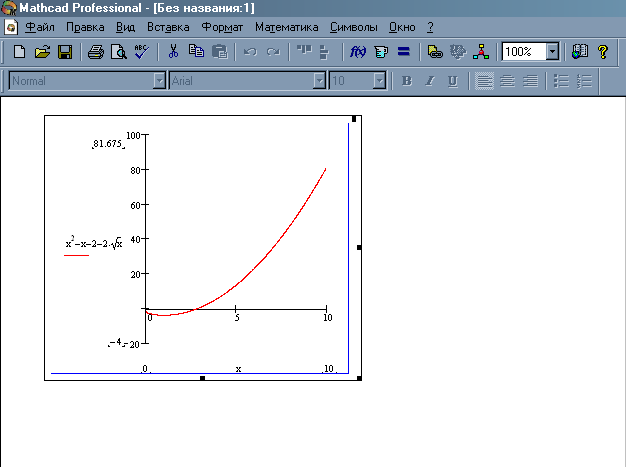The width and height of the screenshot is (626, 467).
Task: Click the x-axis variable placeholder x
Action: [238, 369]
